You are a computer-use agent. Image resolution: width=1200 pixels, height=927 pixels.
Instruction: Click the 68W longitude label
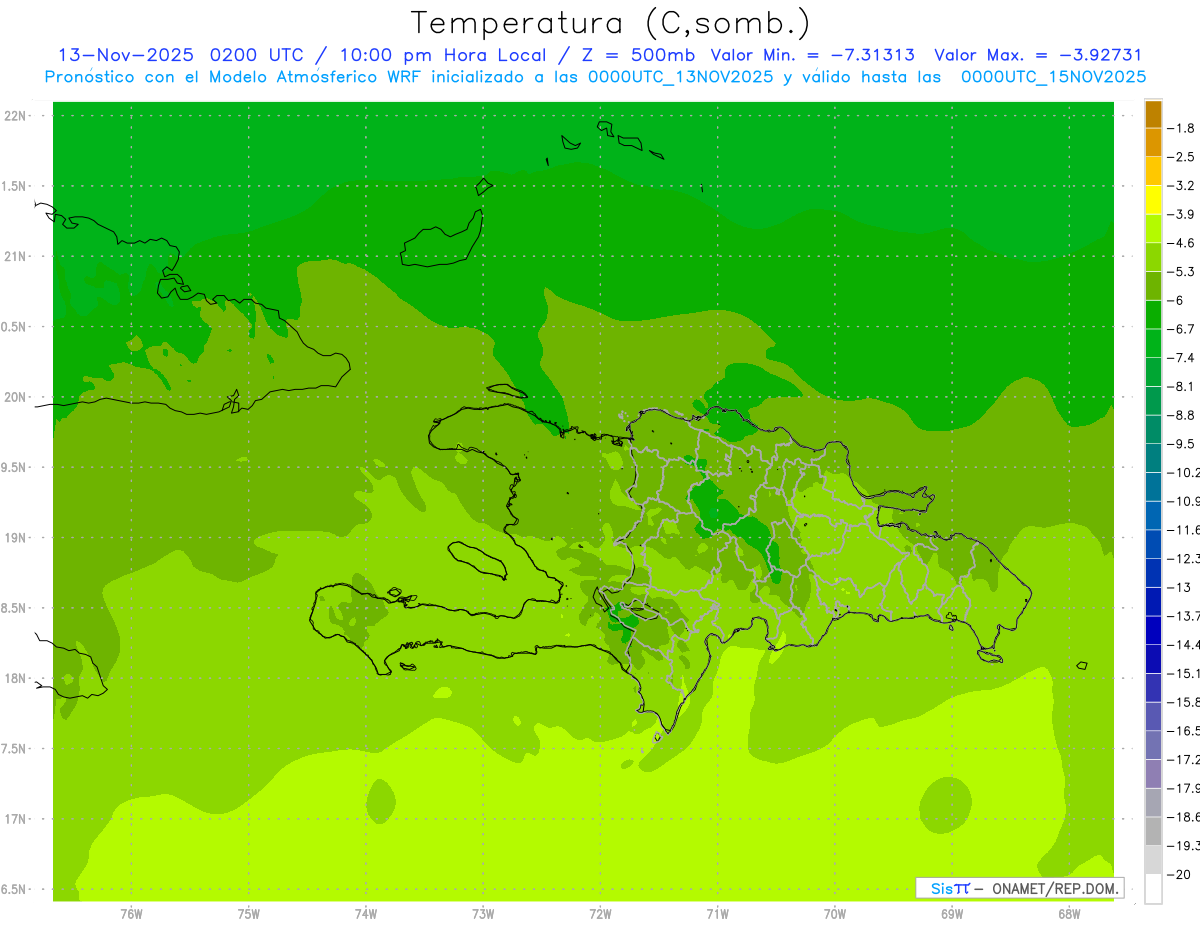1069,913
